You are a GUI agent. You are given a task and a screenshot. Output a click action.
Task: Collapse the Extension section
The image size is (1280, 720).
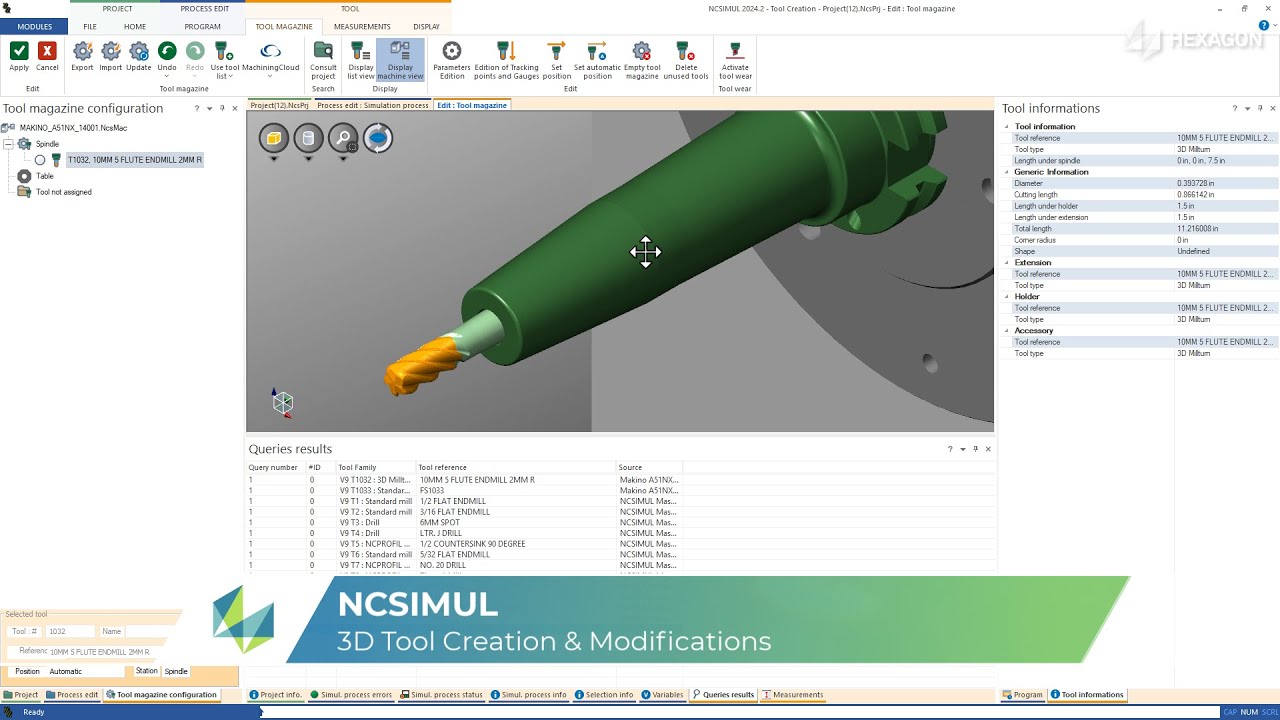point(1007,263)
